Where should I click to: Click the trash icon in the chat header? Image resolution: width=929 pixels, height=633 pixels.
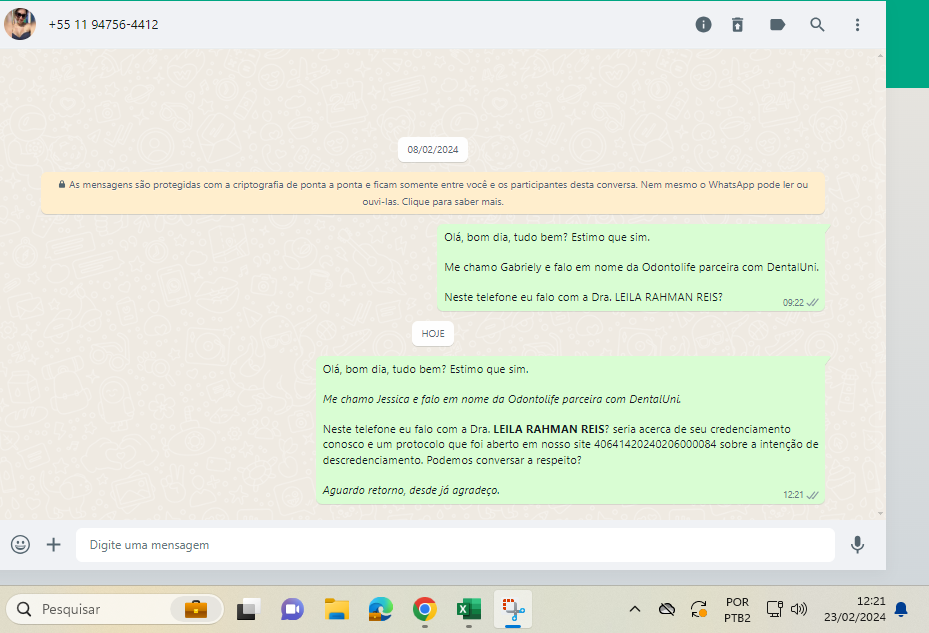click(x=738, y=25)
